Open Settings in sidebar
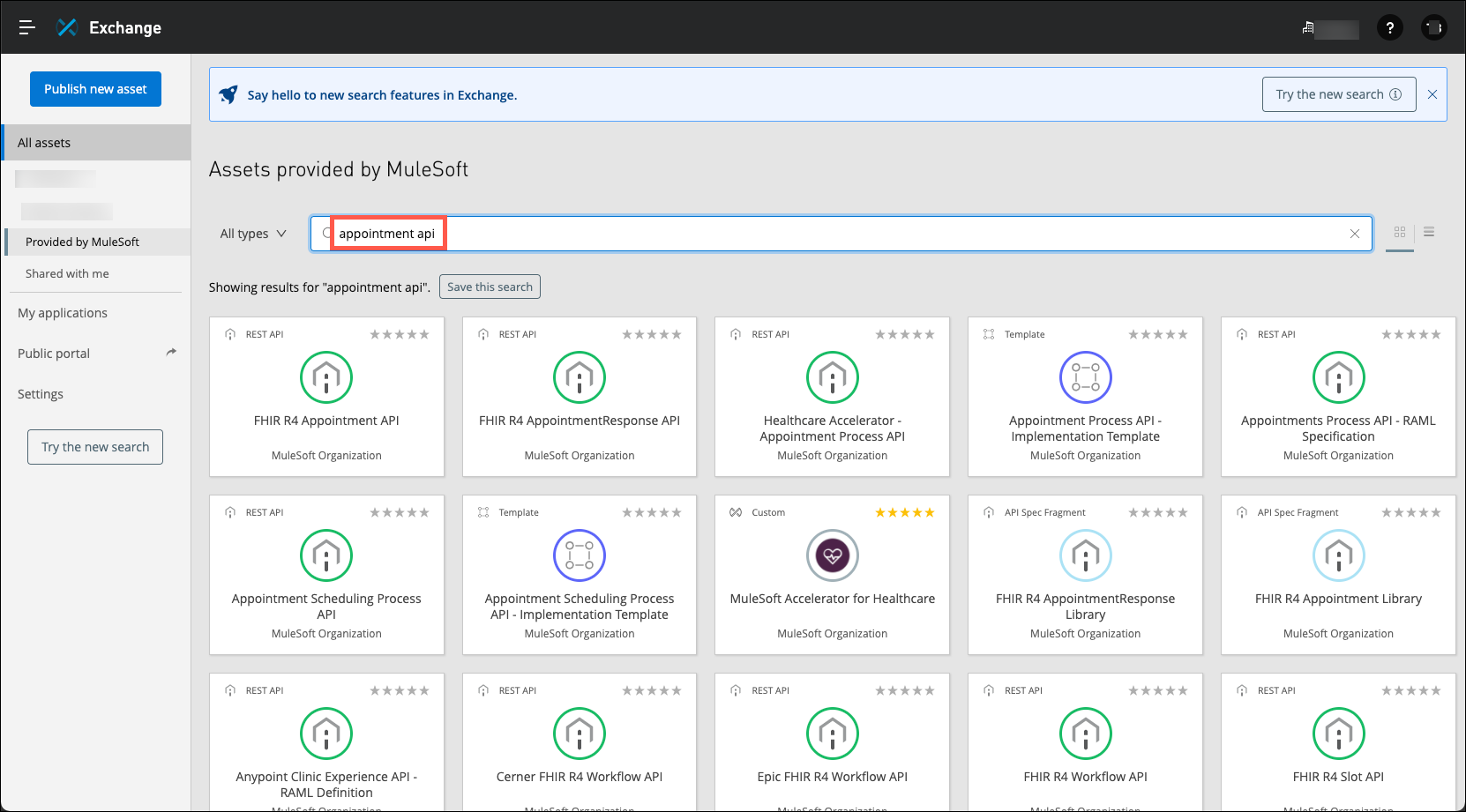Viewport: 1466px width, 812px height. click(41, 394)
